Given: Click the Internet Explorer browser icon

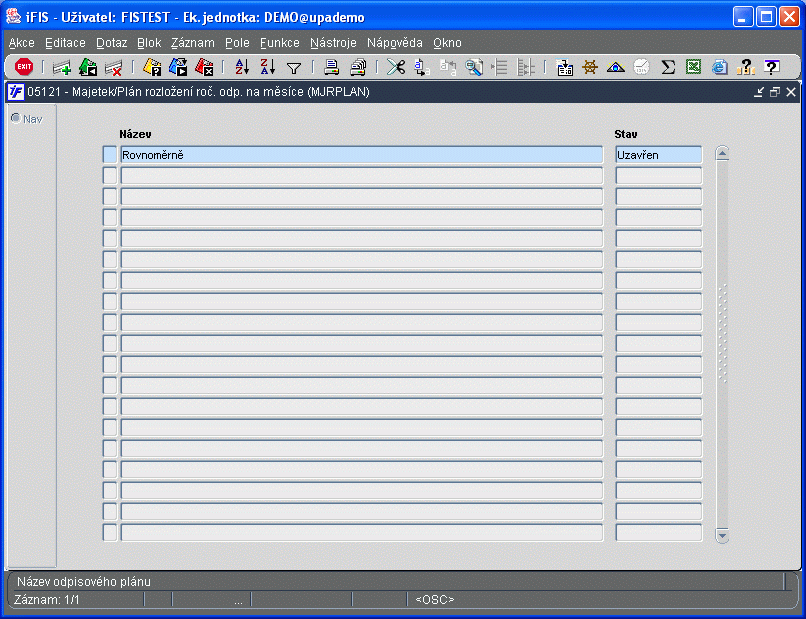Looking at the screenshot, I should pos(720,67).
